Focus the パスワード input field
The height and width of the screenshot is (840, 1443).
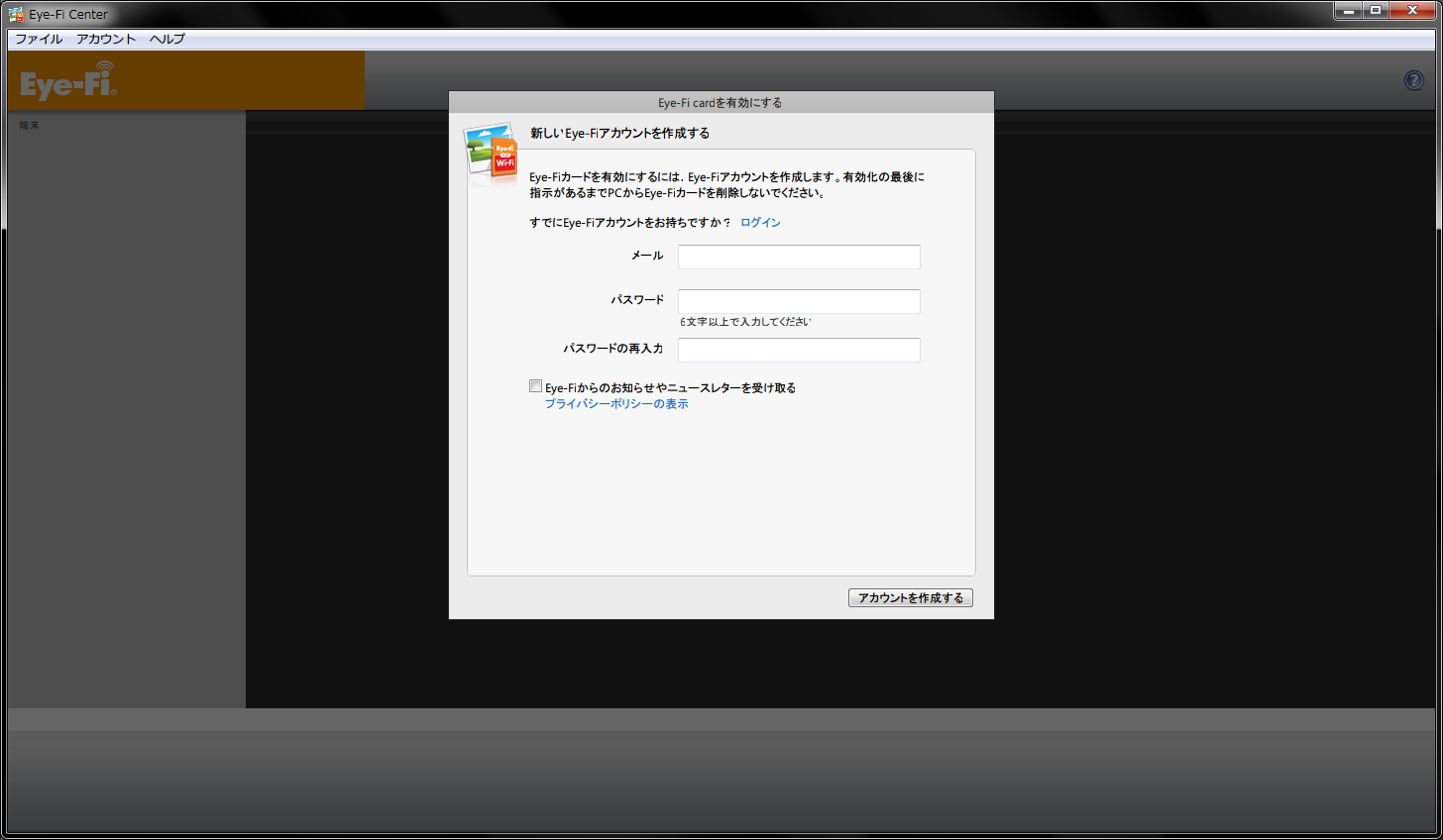[x=799, y=301]
